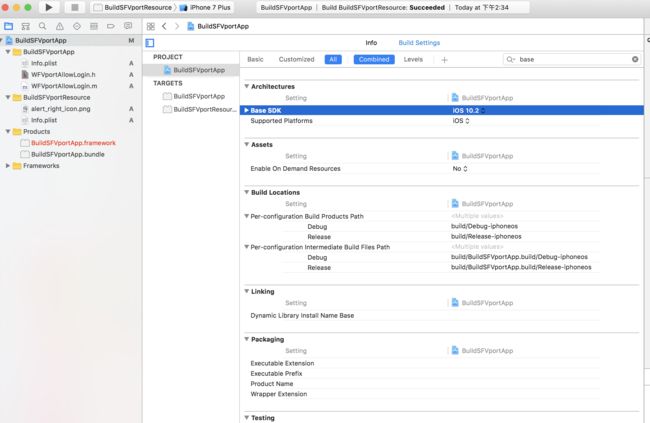
Task: Collapse the BuildSFVportApp group folder in navigator
Action: 8,52
